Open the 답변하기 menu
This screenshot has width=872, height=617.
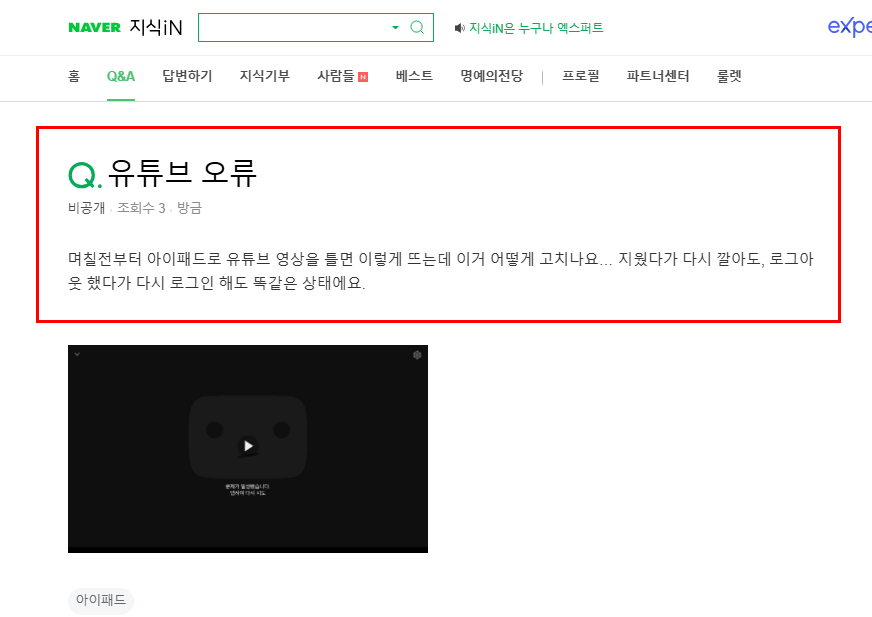[186, 76]
